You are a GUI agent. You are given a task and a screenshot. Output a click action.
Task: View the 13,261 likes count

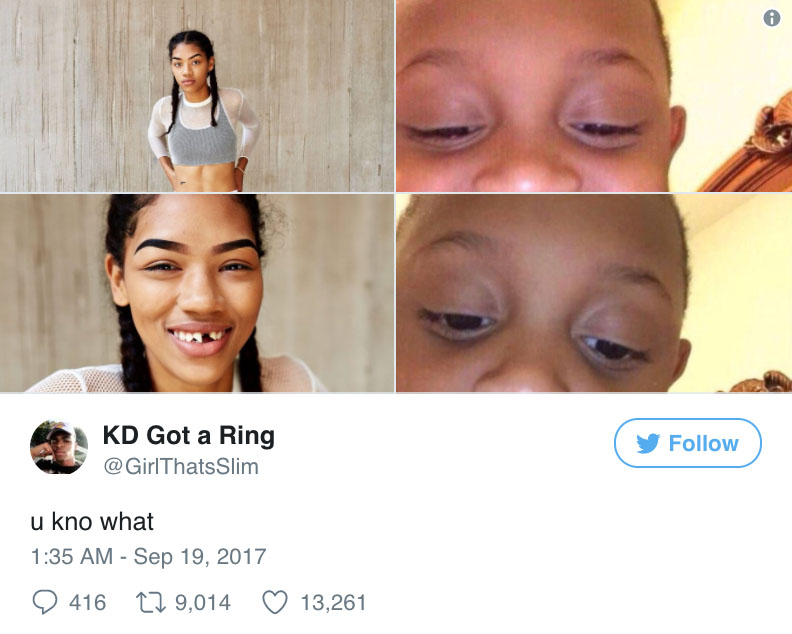click(x=333, y=603)
